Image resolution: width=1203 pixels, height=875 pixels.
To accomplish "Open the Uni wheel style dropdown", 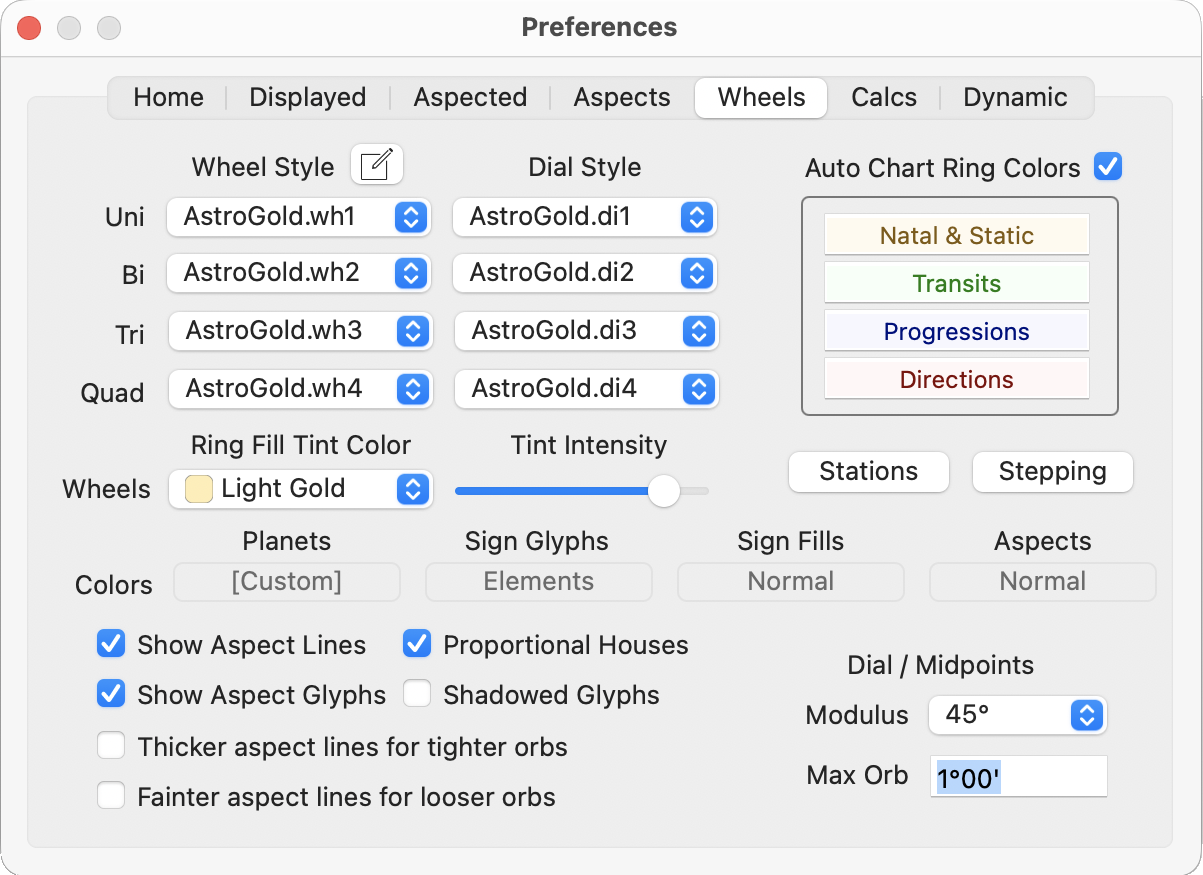I will click(x=410, y=217).
